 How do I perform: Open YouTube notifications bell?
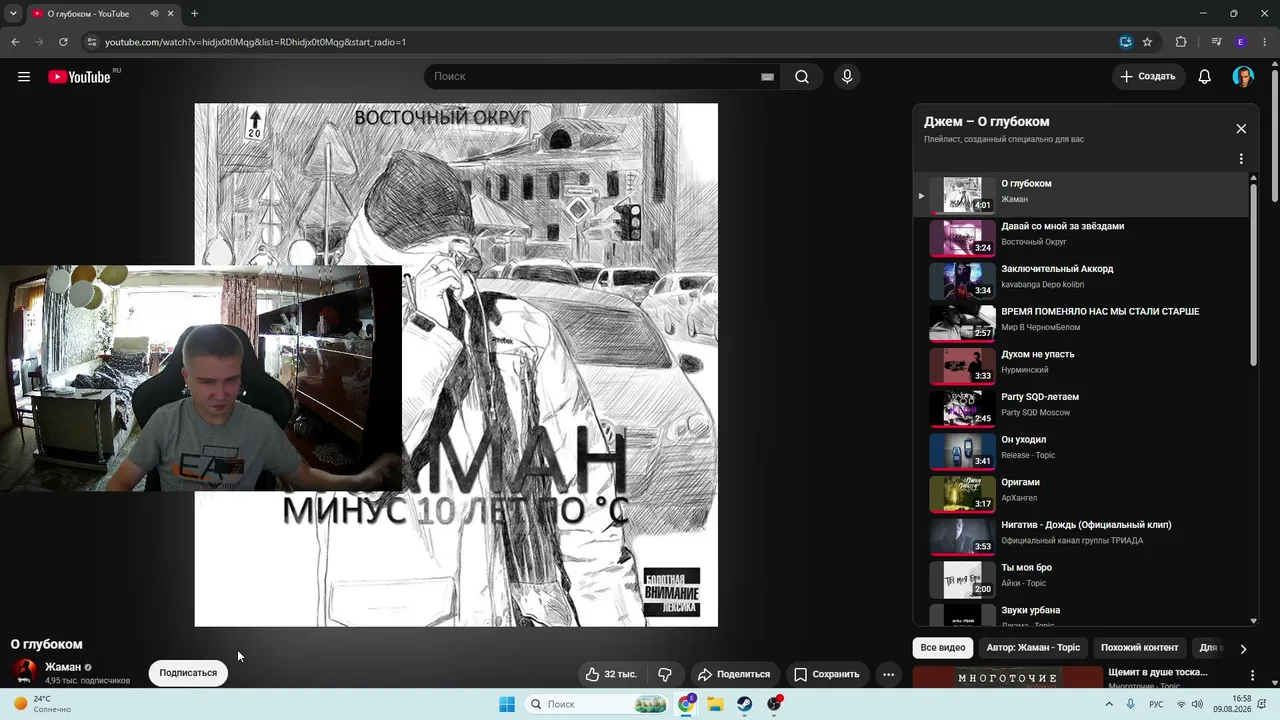pyautogui.click(x=1205, y=77)
